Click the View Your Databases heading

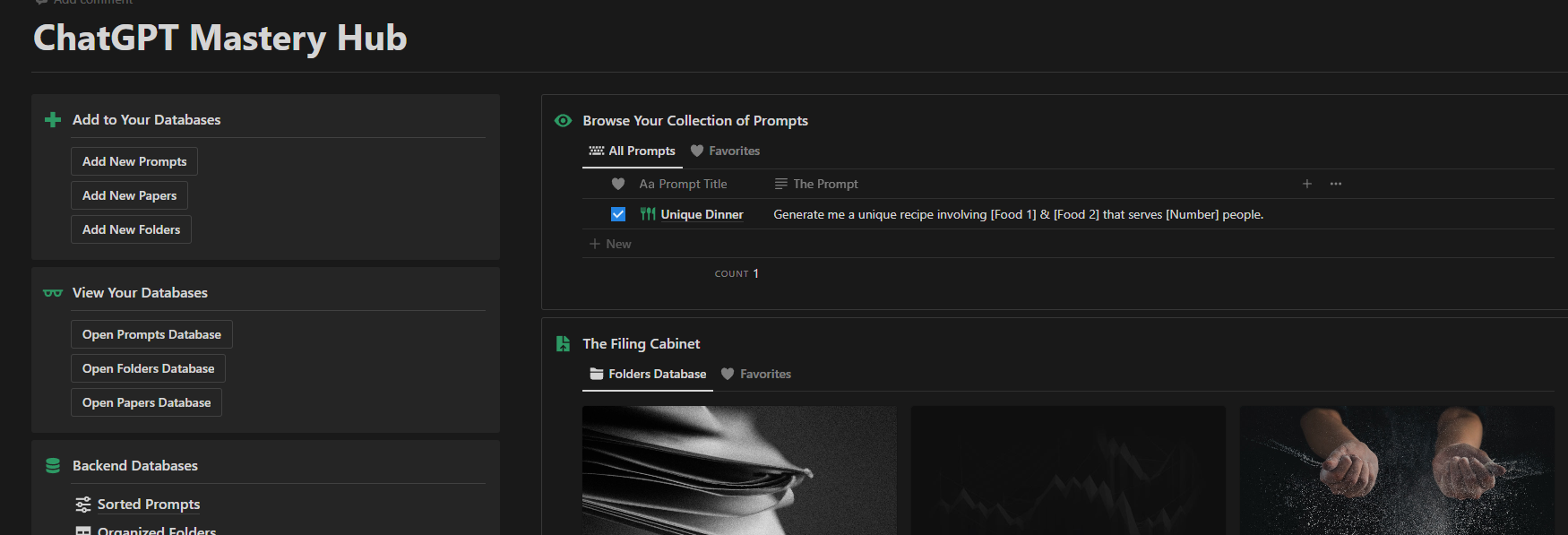point(140,293)
